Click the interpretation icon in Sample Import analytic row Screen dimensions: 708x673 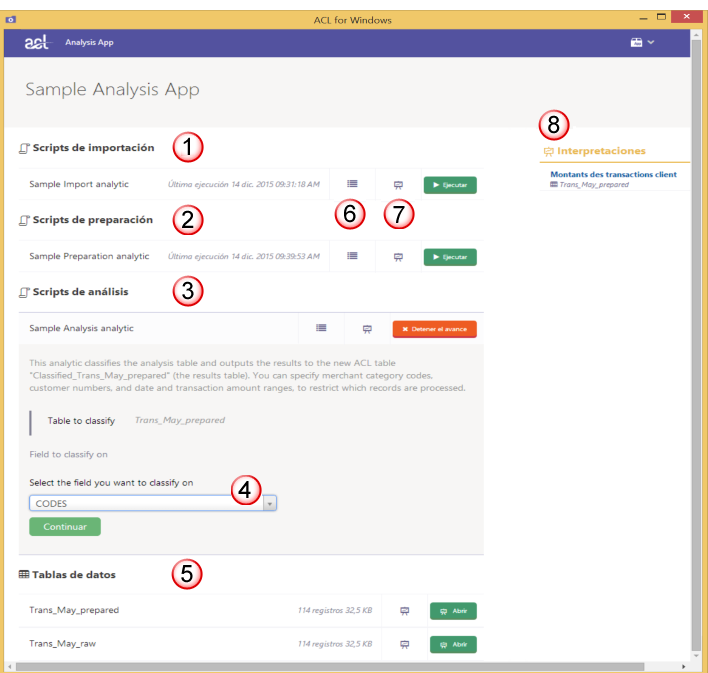[x=398, y=185]
